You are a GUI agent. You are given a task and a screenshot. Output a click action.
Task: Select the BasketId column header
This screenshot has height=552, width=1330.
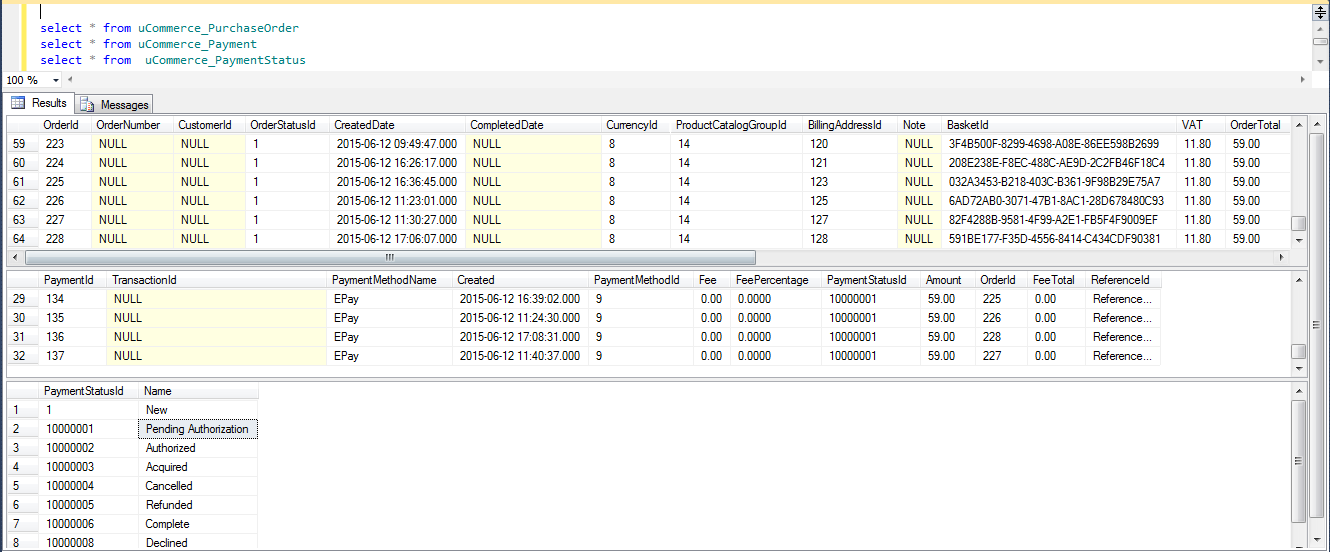(x=1060, y=125)
